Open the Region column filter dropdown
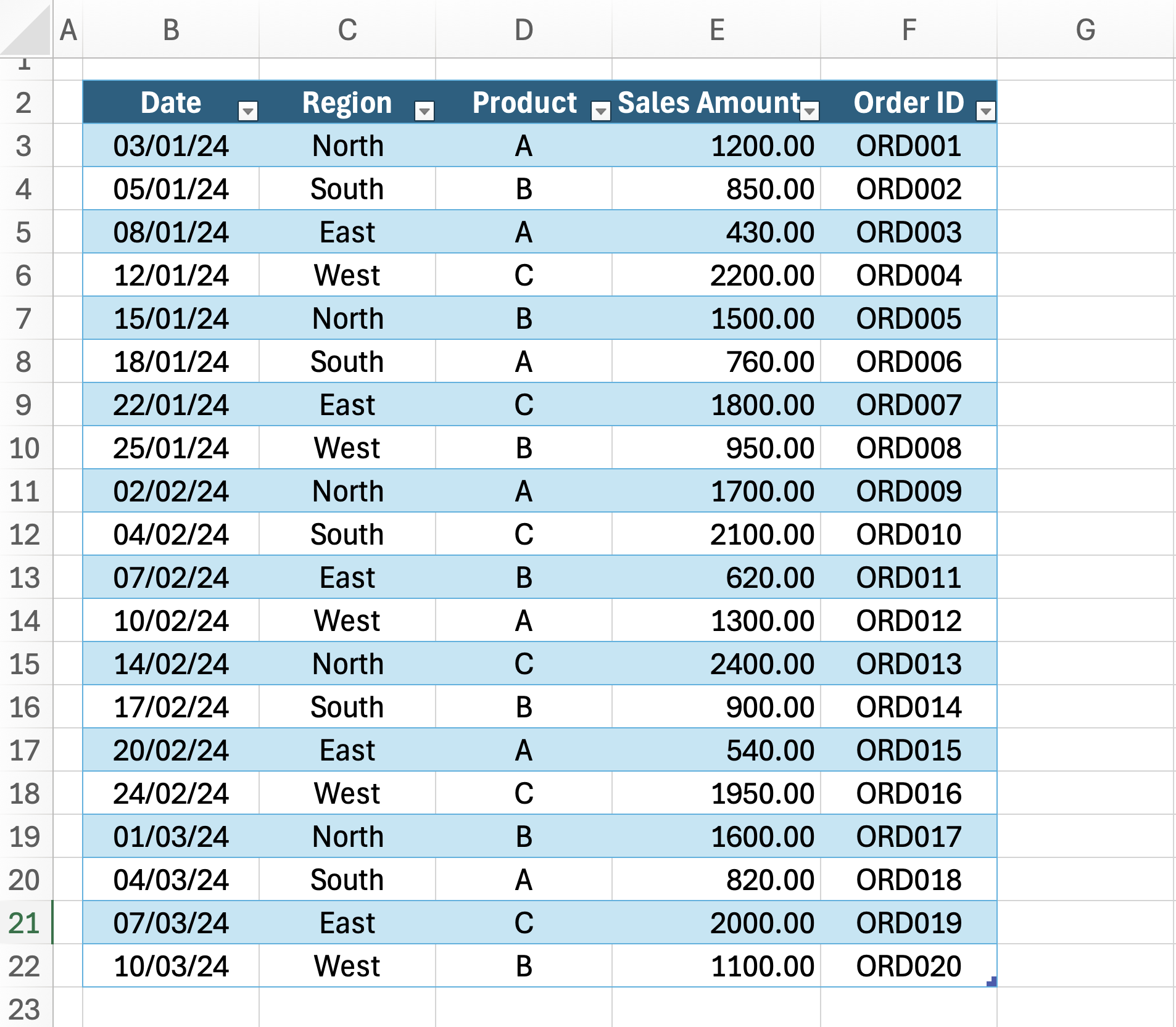 pyautogui.click(x=424, y=111)
